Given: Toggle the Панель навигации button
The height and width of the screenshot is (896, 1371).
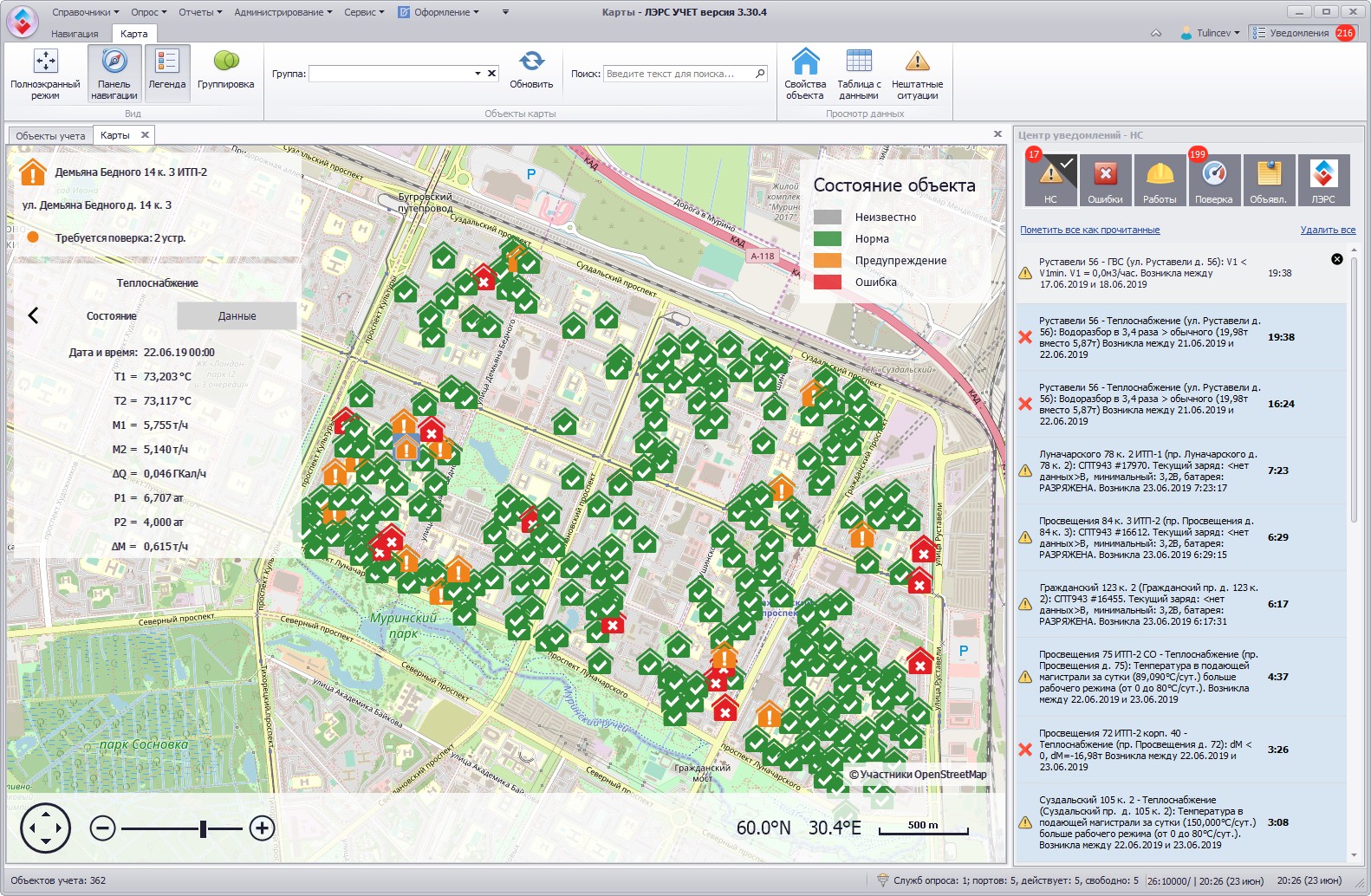Looking at the screenshot, I should coord(114,75).
